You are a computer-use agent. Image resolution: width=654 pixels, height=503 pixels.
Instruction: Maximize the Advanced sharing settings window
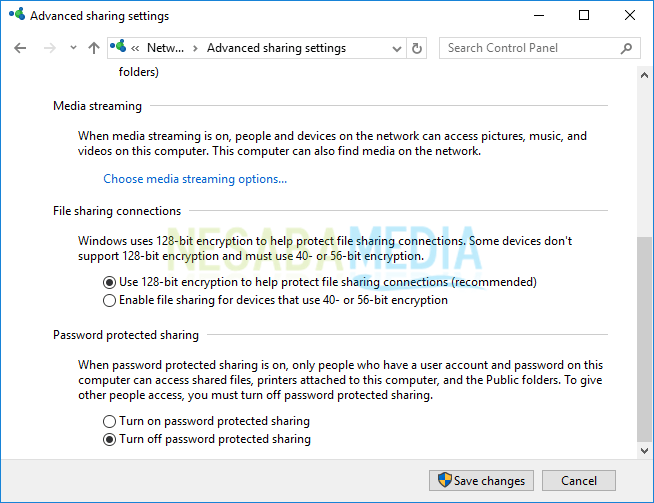click(x=584, y=15)
